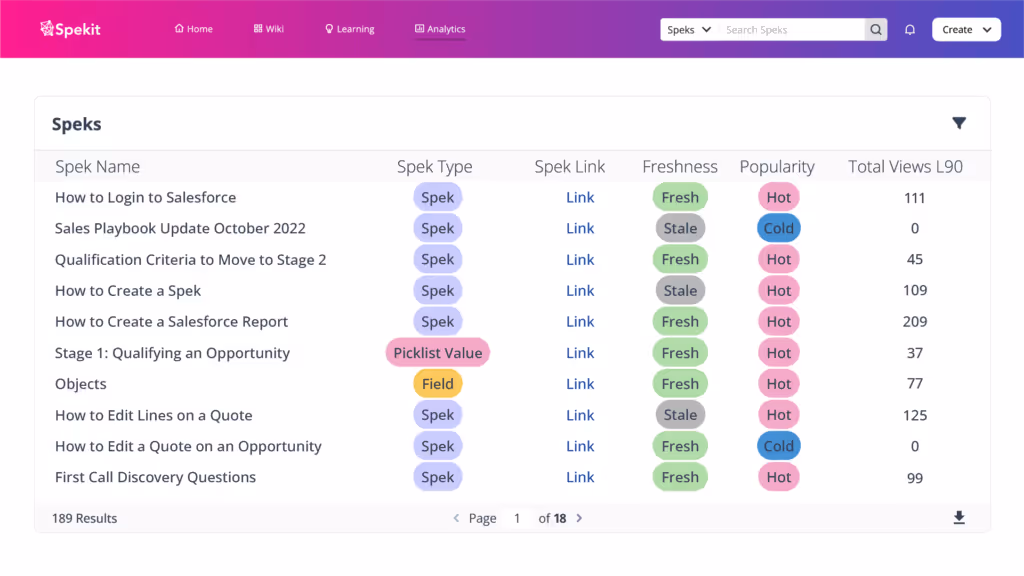Image resolution: width=1024 pixels, height=576 pixels.
Task: Open the Home tab
Action: (193, 29)
